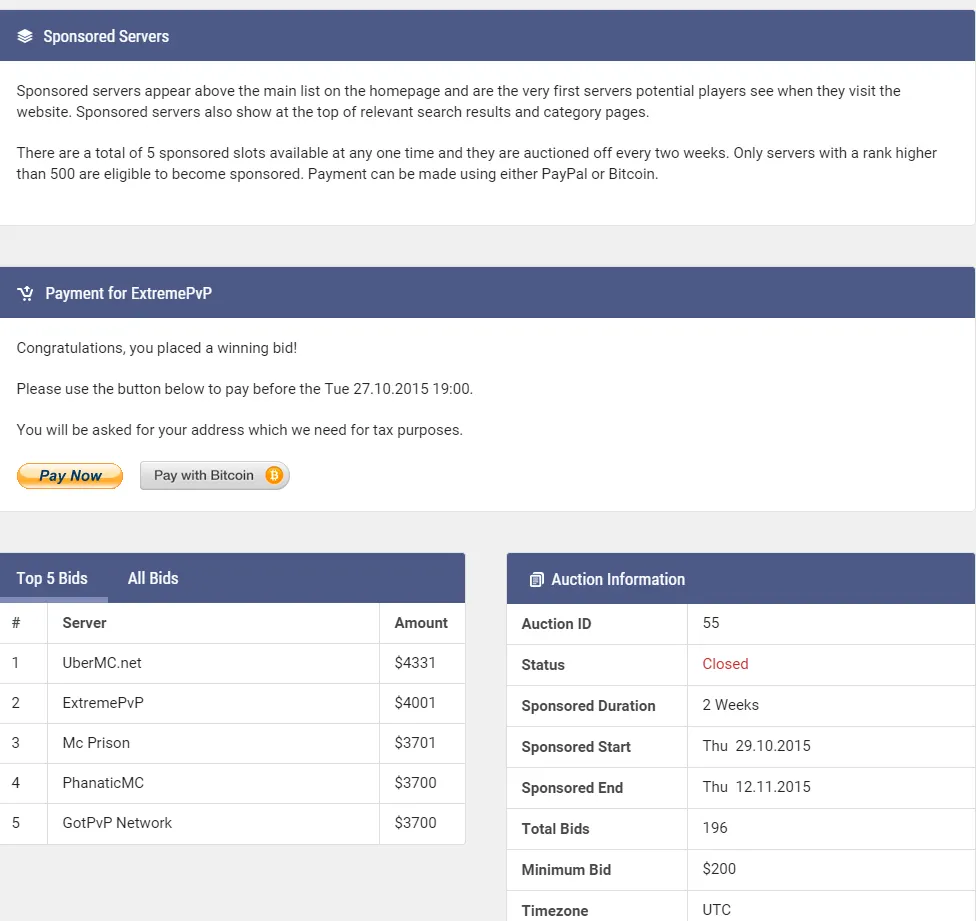Viewport: 976px width, 921px height.
Task: Click the Auction Information document icon
Action: [536, 579]
